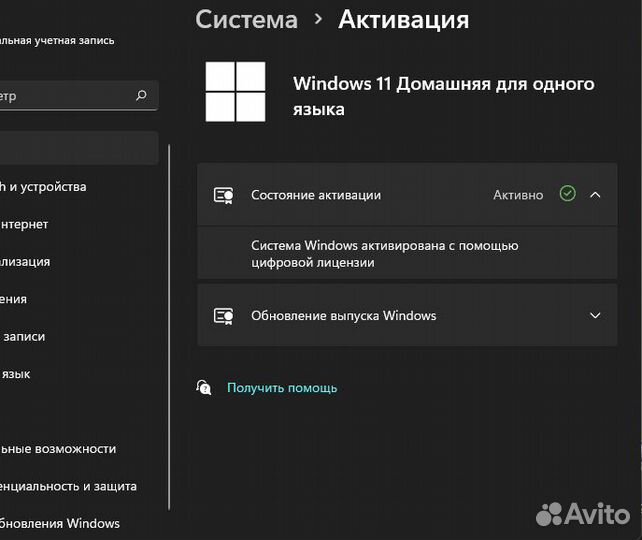Click the green checkmark beside Активно
642x540 pixels.
568,194
